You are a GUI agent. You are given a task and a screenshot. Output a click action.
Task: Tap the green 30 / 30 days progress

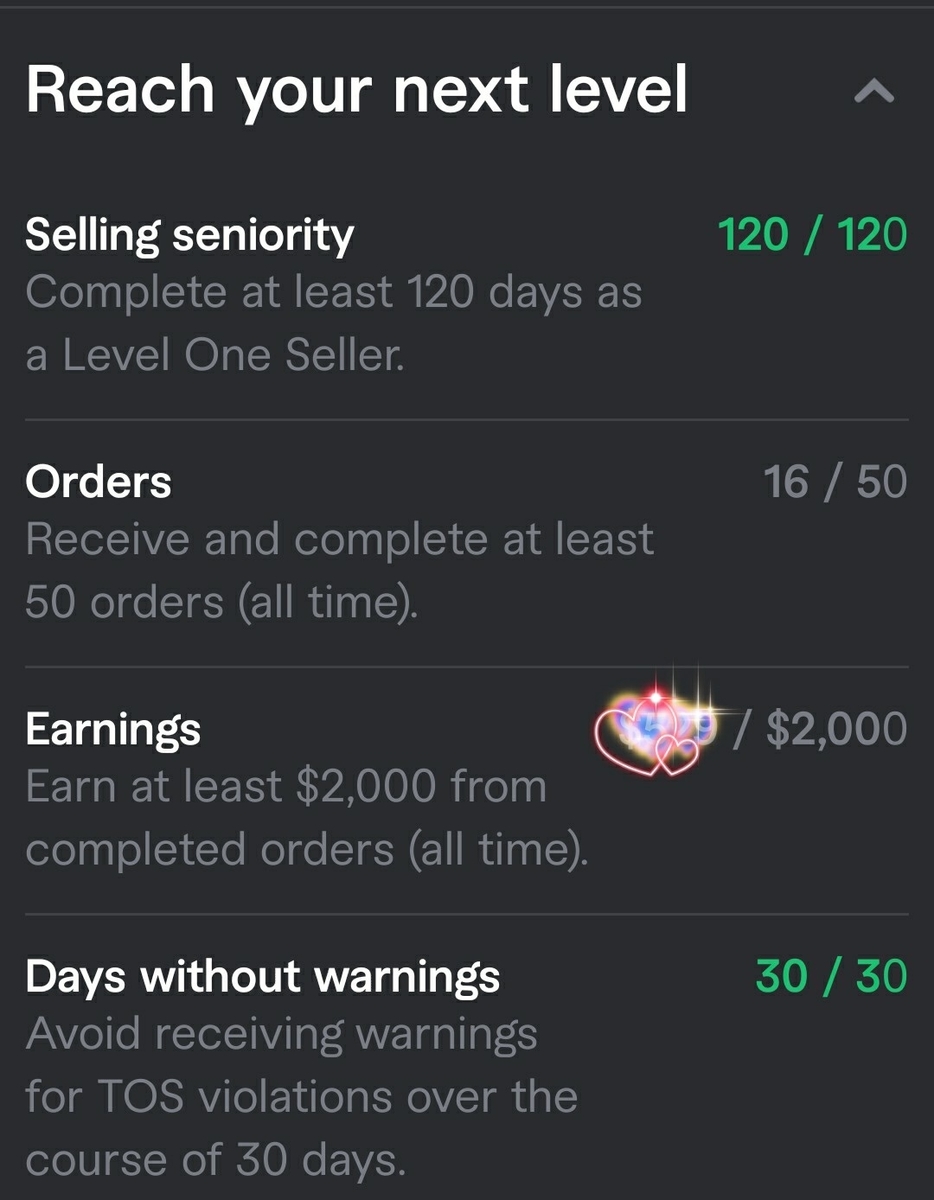pos(831,976)
